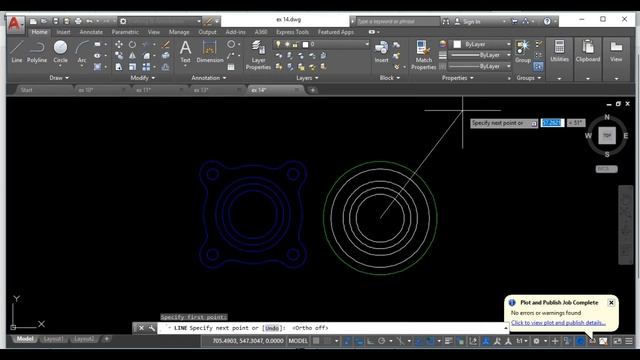Click the TOP face of ViewCube

click(x=607, y=136)
